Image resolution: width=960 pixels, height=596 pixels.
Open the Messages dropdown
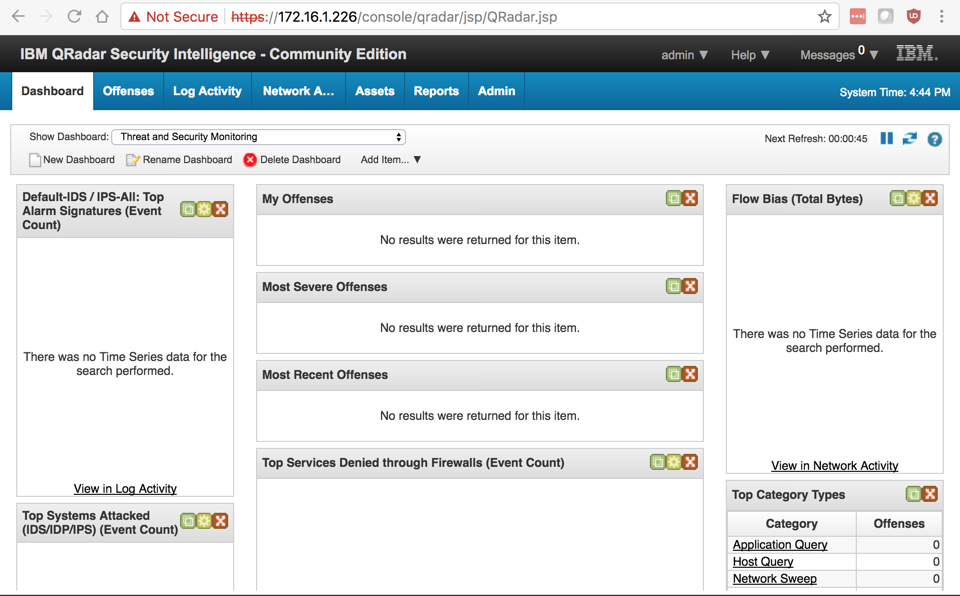[x=839, y=54]
